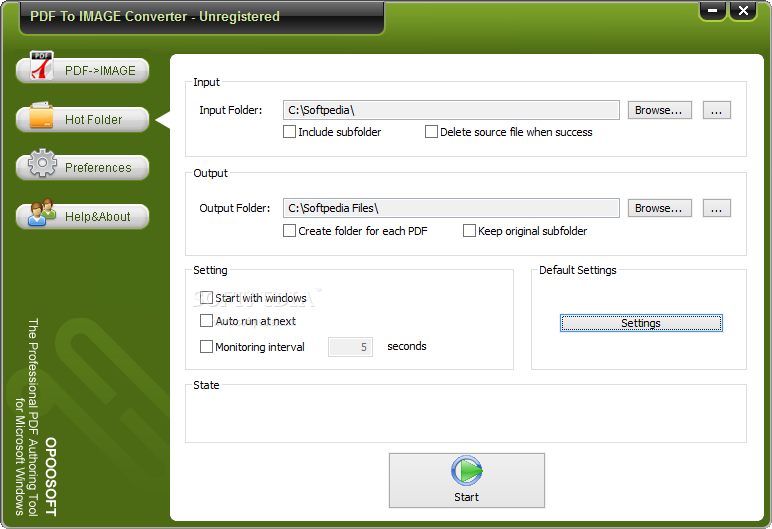
Task: Go to Help&About section label
Action: pyautogui.click(x=97, y=217)
